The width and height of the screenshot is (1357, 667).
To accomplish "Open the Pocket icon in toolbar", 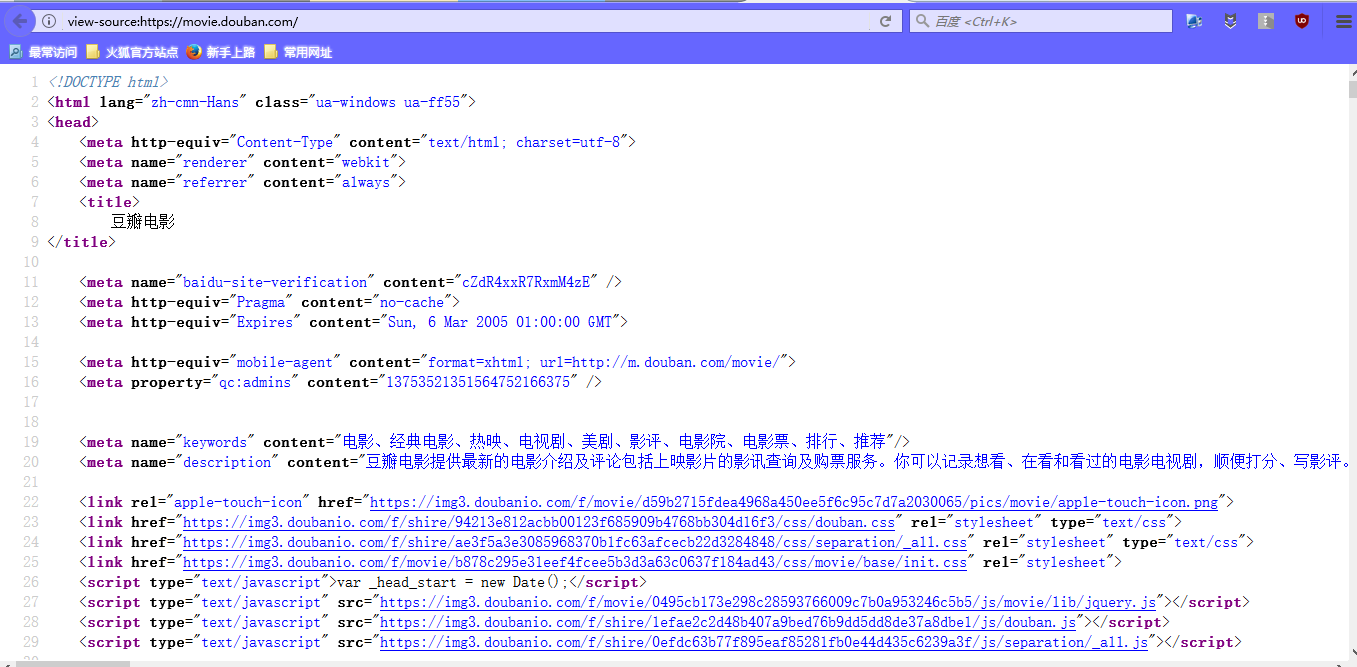I will [1231, 21].
